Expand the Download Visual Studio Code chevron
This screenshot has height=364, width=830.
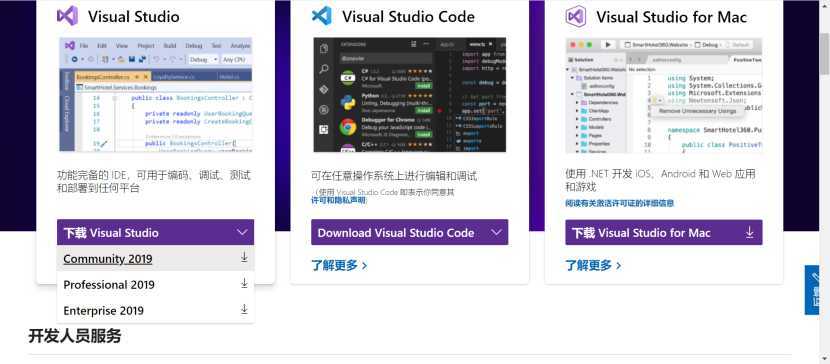(496, 232)
